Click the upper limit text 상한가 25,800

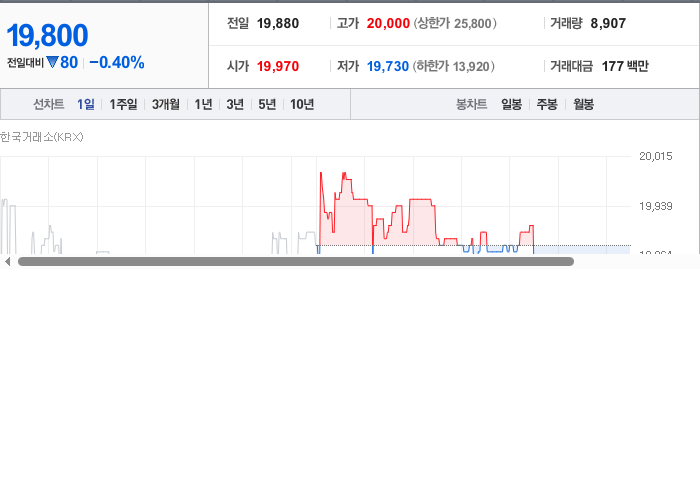coord(455,23)
